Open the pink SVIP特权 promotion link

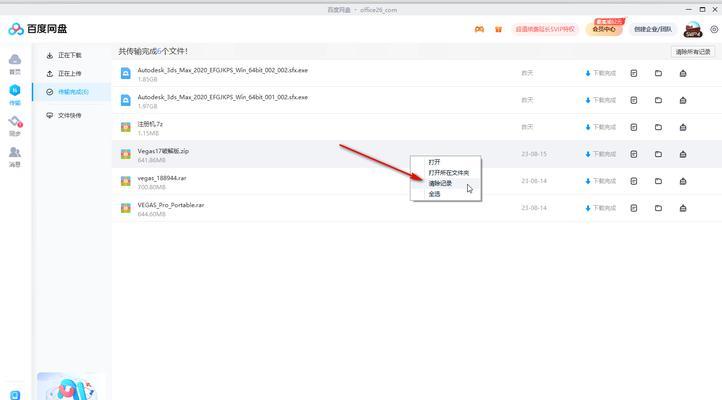545,29
